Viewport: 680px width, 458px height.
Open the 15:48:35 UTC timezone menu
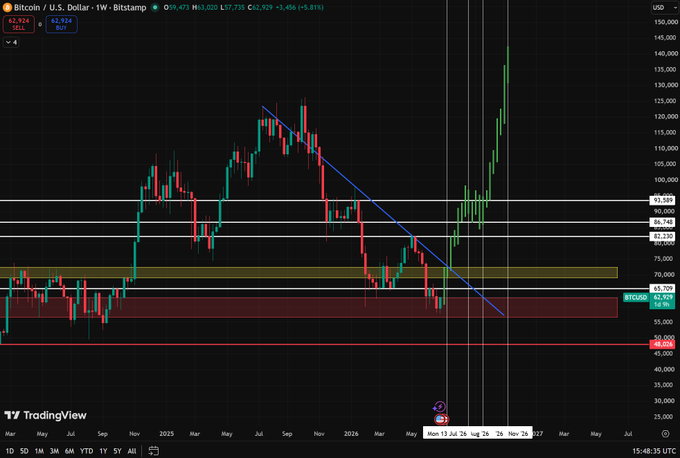click(x=654, y=451)
